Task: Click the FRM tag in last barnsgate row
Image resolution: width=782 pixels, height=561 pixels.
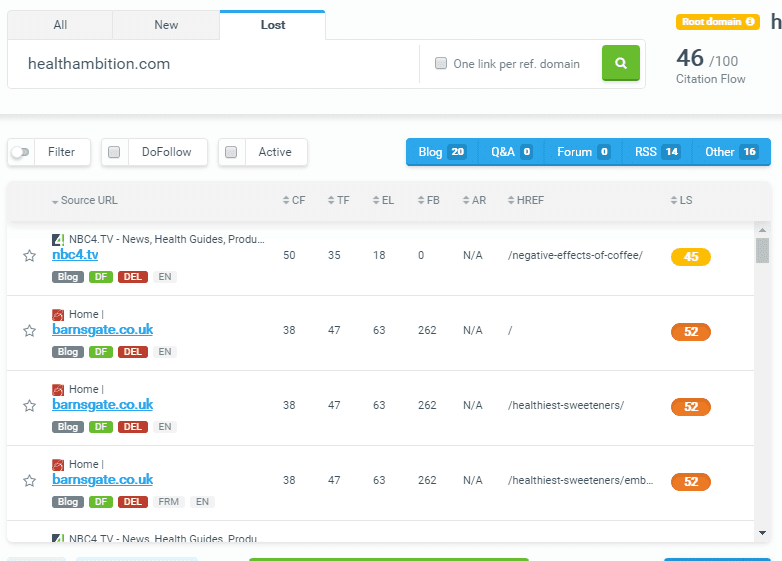Action: pos(169,502)
